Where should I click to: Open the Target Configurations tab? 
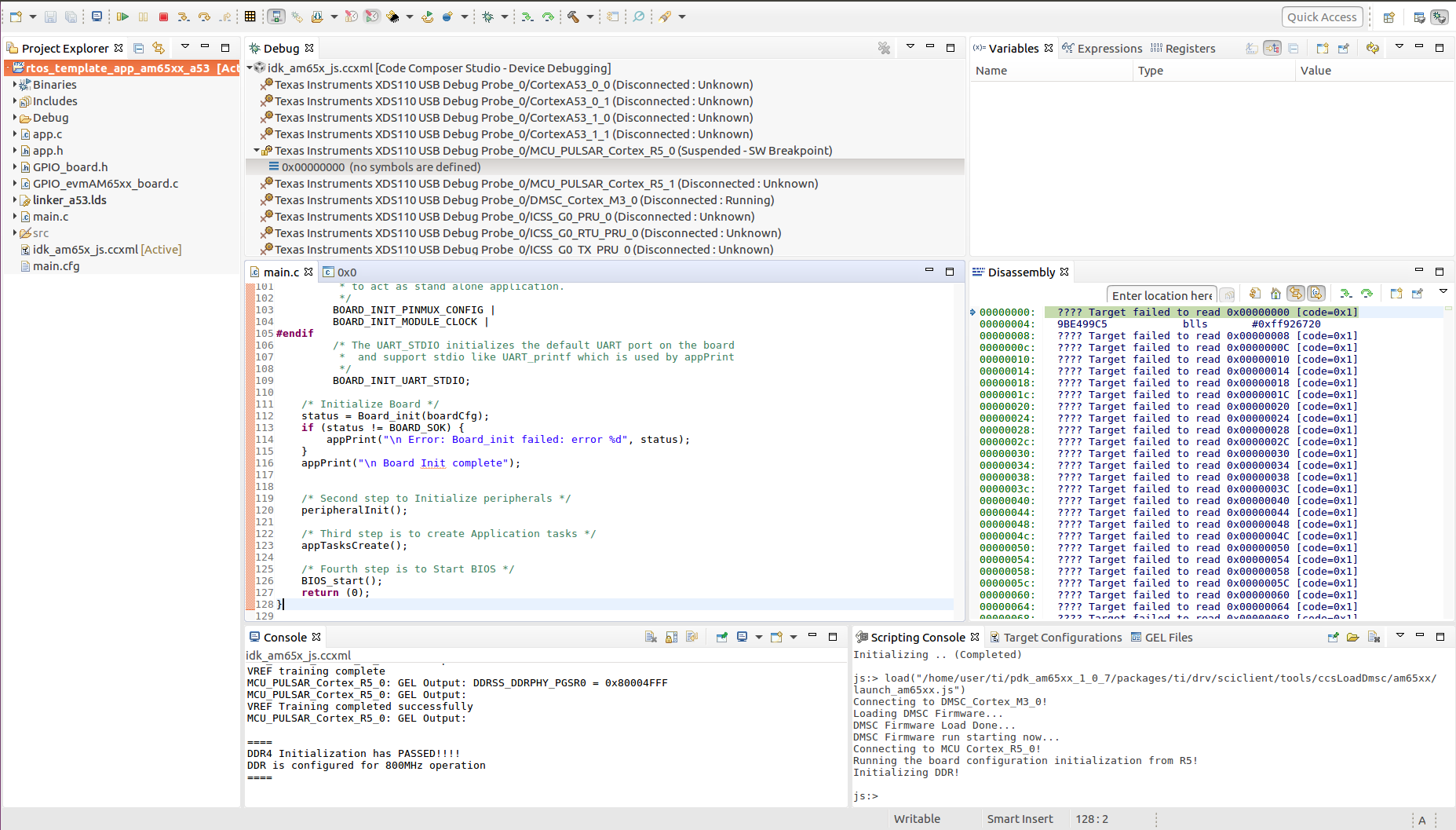[1062, 638]
